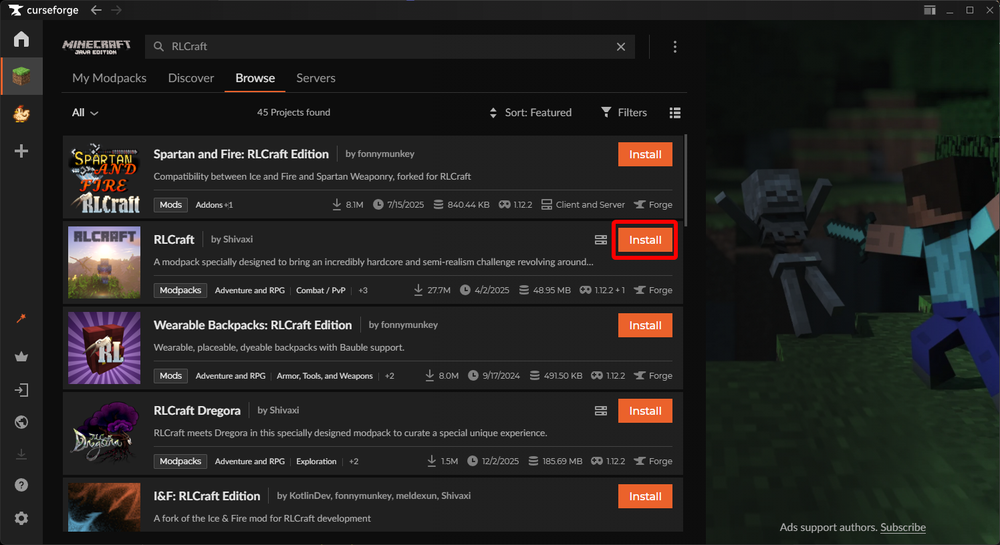This screenshot has width=1000, height=545.
Task: Click the sign-in door icon in sidebar
Action: coord(21,390)
